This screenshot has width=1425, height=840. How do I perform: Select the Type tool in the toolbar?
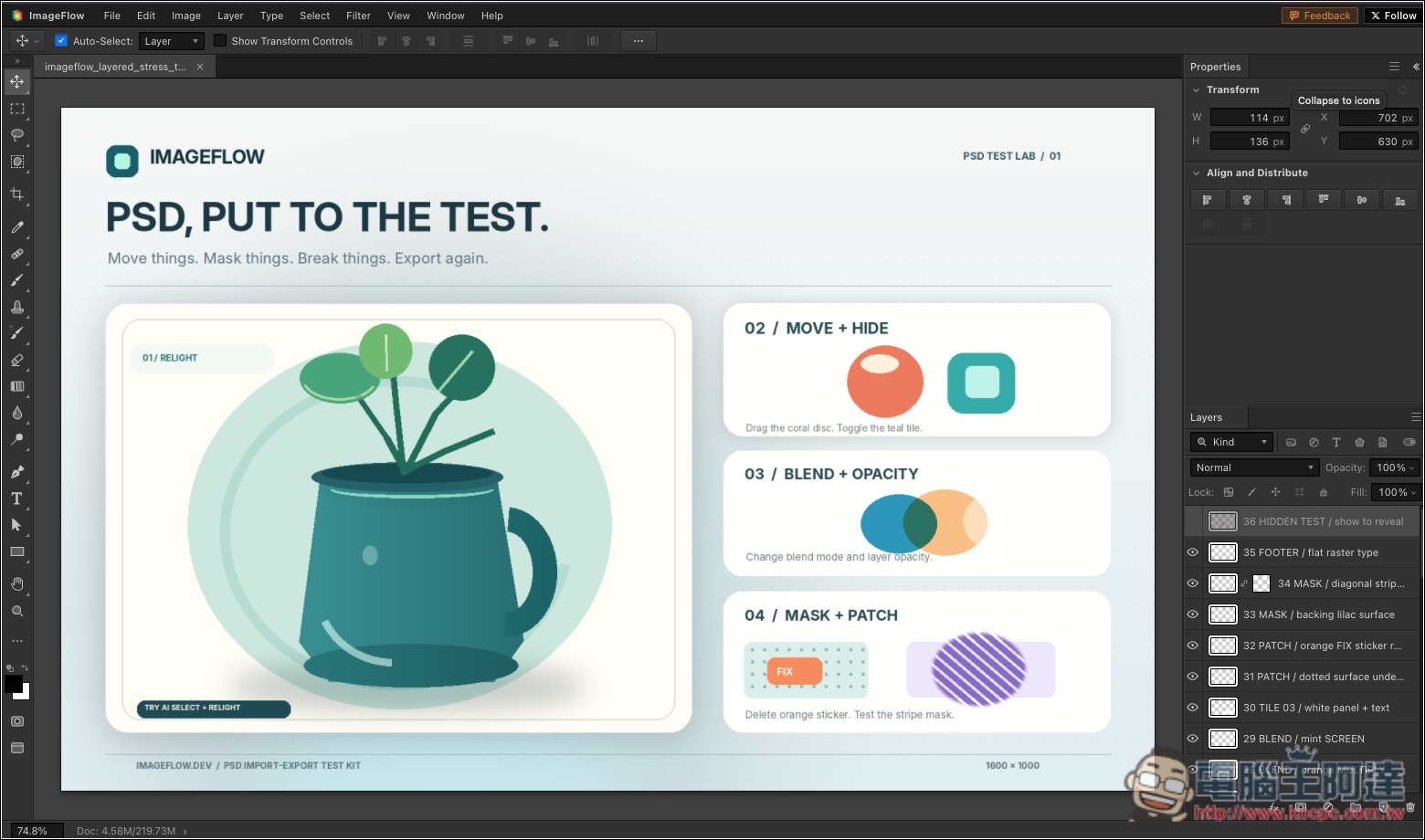click(17, 499)
